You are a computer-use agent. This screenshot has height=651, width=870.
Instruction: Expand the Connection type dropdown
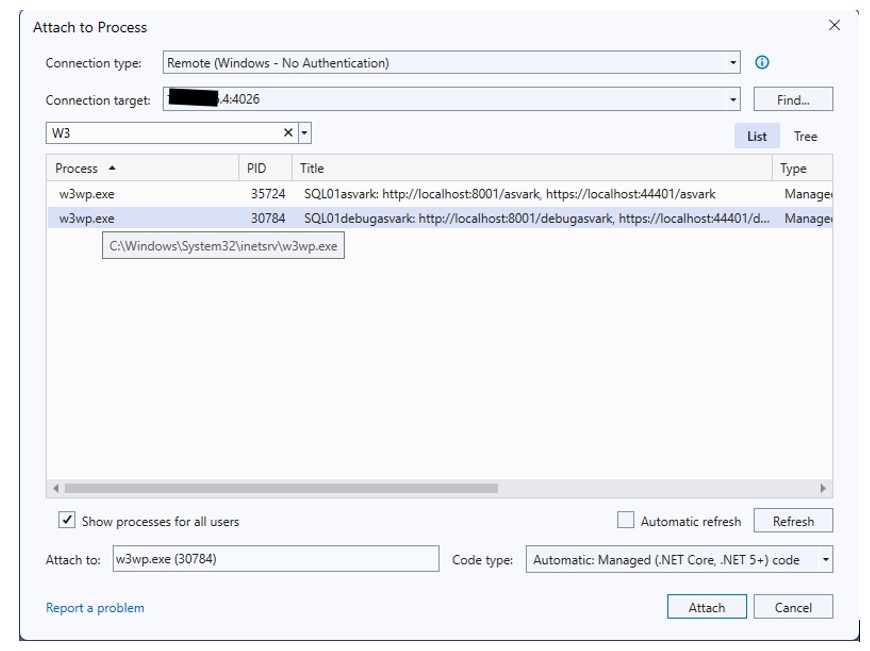coord(733,63)
